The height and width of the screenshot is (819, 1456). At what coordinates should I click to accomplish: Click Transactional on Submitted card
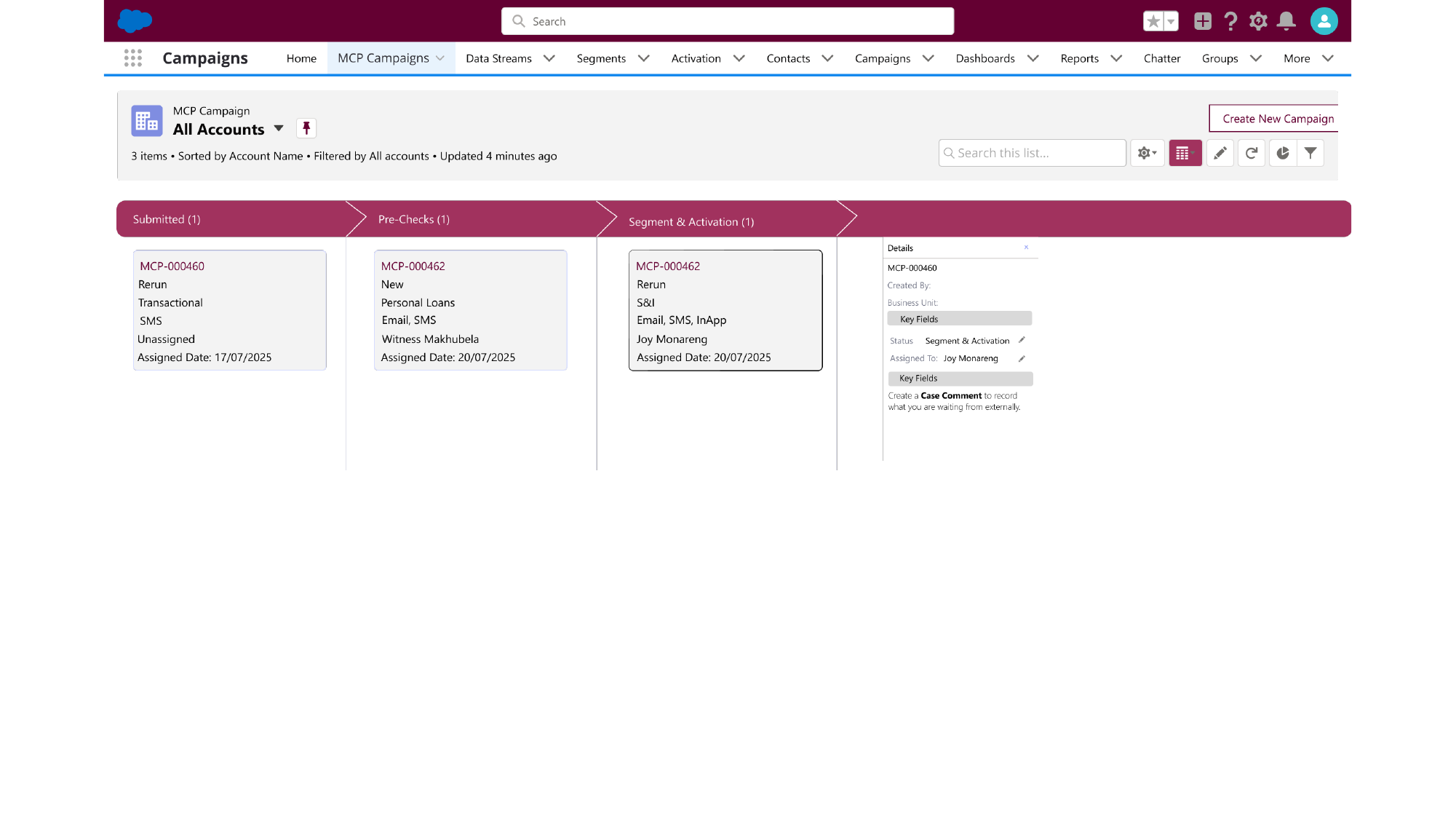170,303
